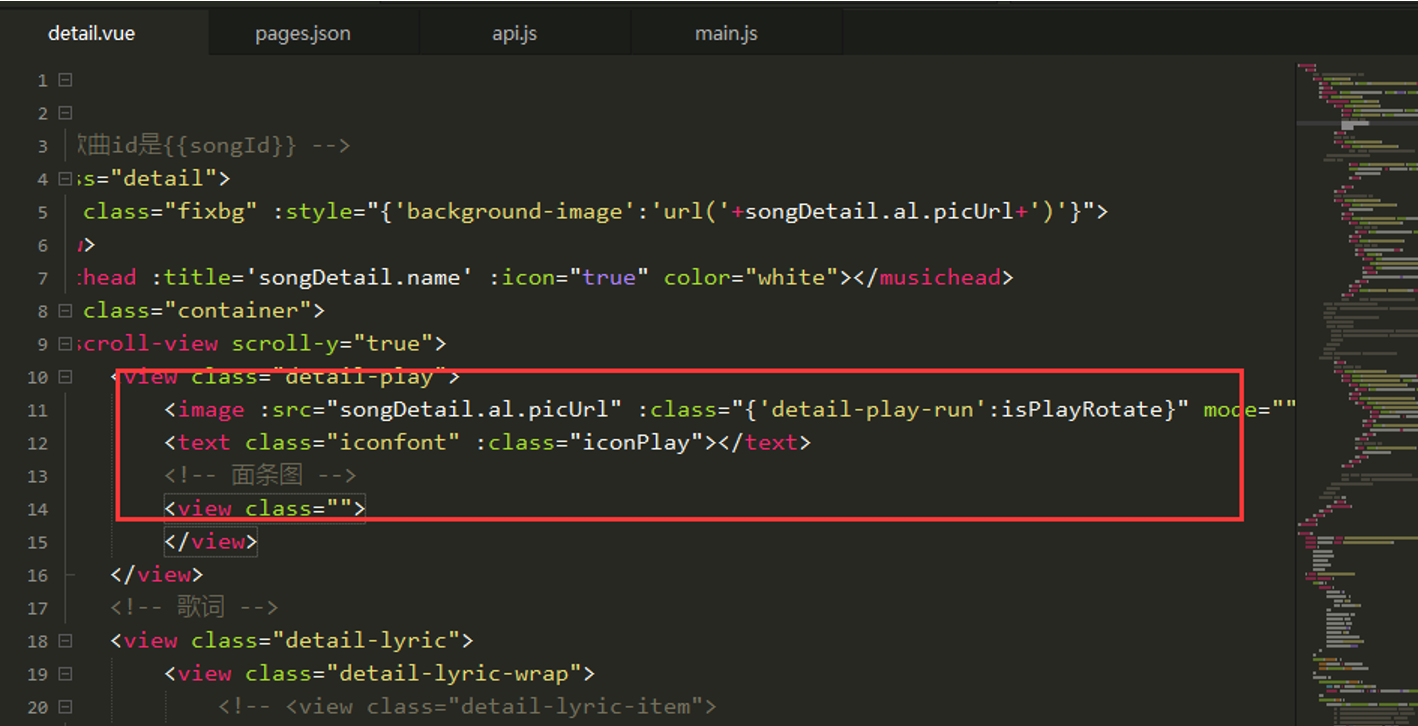Image resolution: width=1418 pixels, height=726 pixels.
Task: Select line number 17 in the gutter
Action: coord(37,608)
